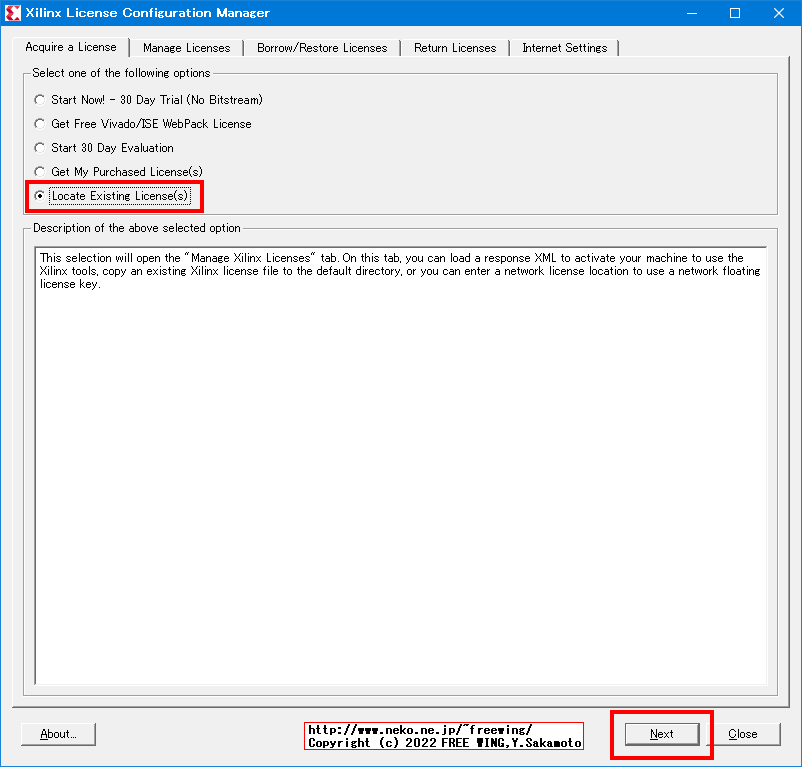802x767 pixels.
Task: Open the Internet Settings tab
Action: click(564, 46)
